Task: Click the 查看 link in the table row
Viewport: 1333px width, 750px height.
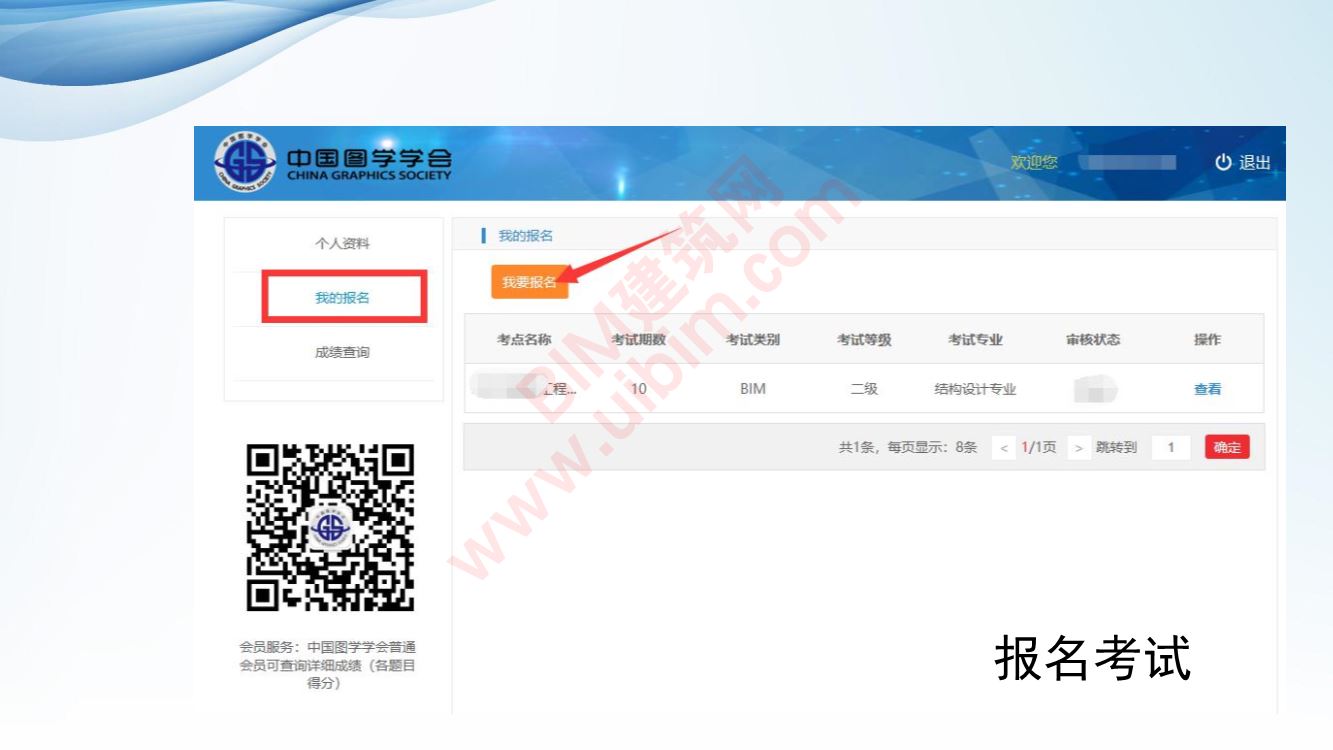Action: (x=1207, y=390)
